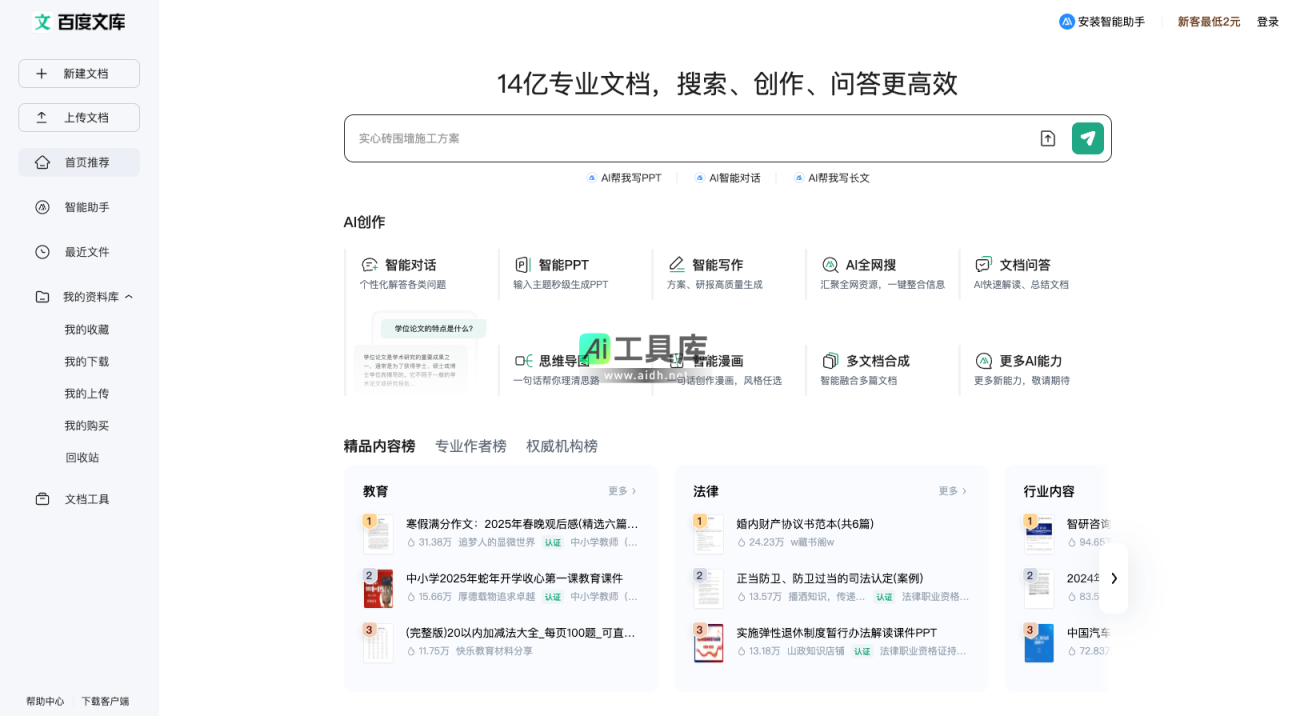Launch AI全网搜 search
The image size is (1292, 716).
point(868,264)
